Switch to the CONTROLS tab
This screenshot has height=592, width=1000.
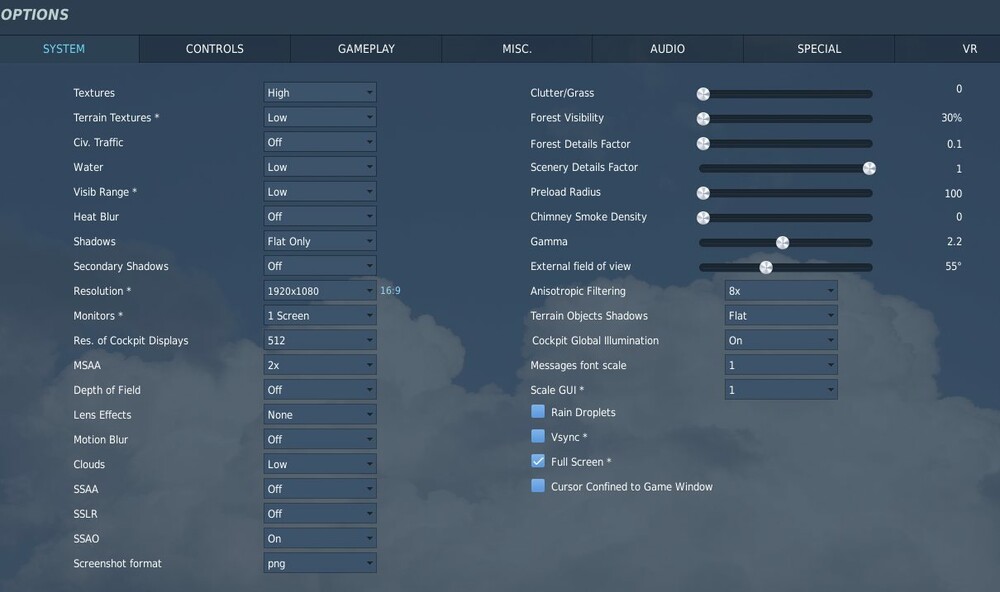(215, 49)
